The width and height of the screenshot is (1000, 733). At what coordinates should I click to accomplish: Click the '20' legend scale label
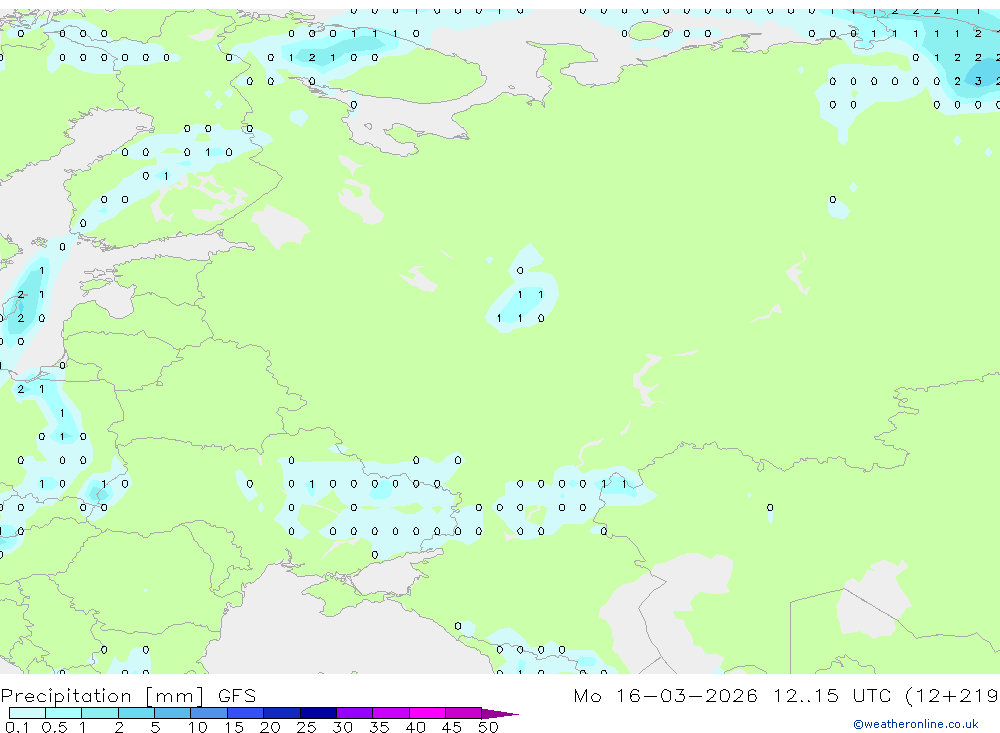[x=270, y=727]
